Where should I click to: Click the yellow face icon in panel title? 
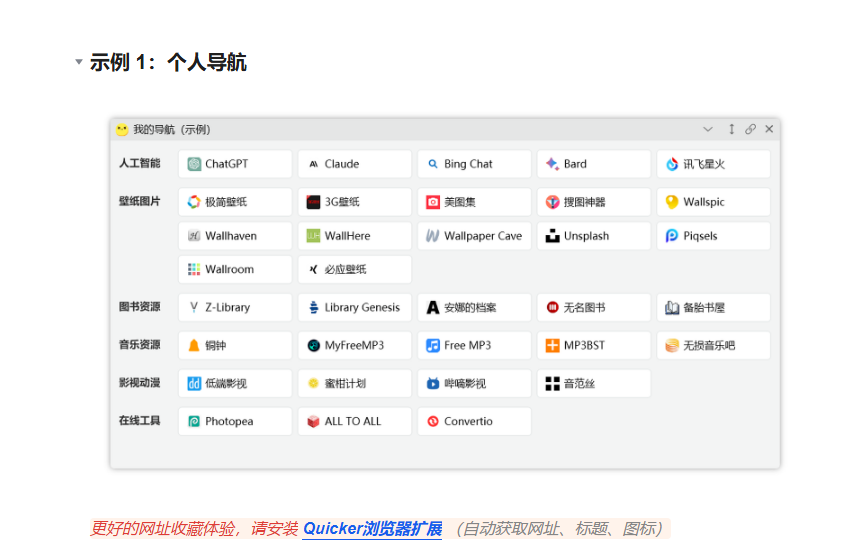(122, 129)
